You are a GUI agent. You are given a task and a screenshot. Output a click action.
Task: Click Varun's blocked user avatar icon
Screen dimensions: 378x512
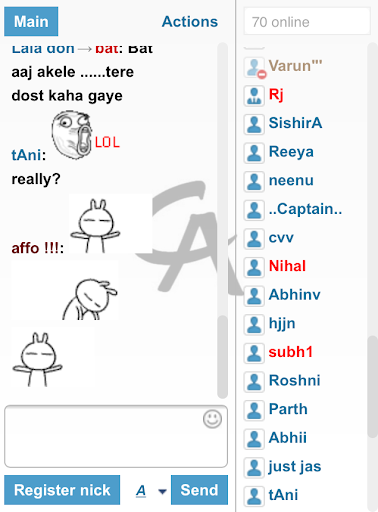tap(255, 68)
